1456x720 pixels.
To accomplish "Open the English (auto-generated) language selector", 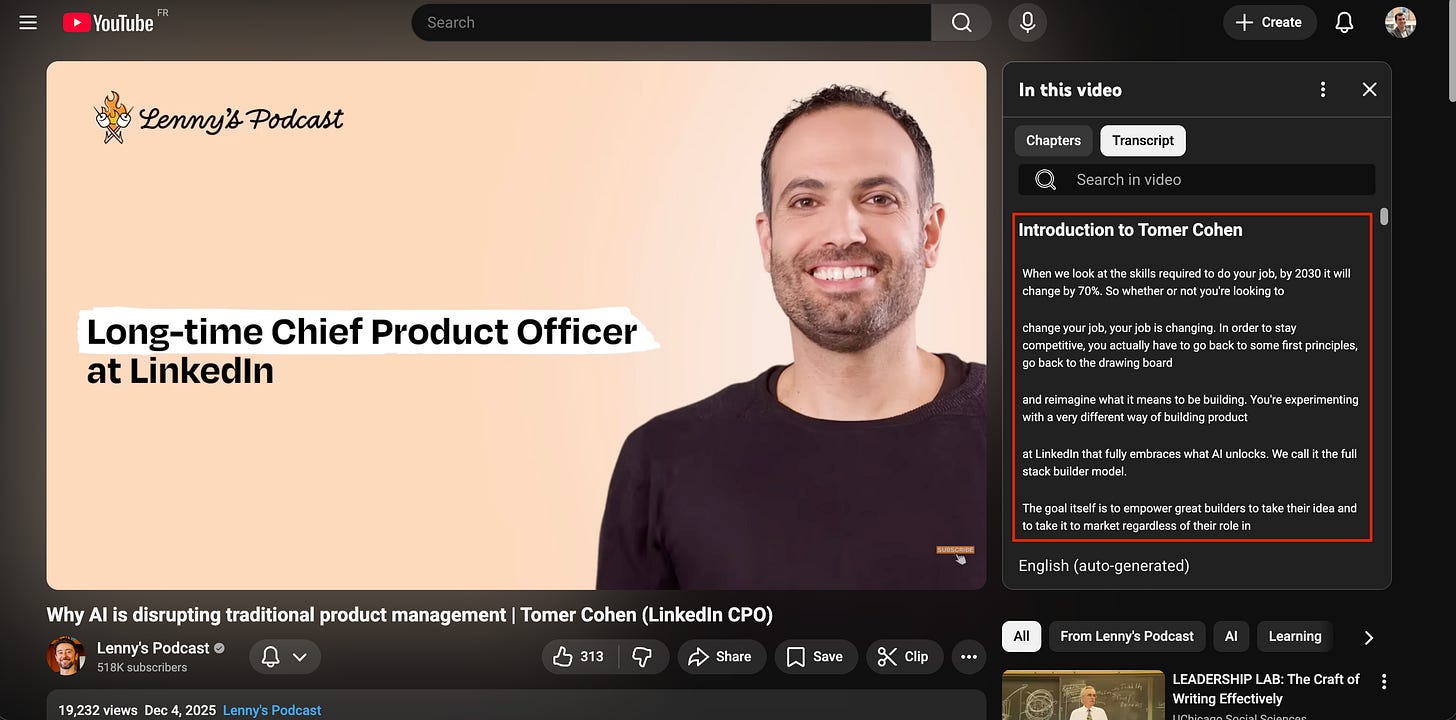I will tap(1103, 565).
